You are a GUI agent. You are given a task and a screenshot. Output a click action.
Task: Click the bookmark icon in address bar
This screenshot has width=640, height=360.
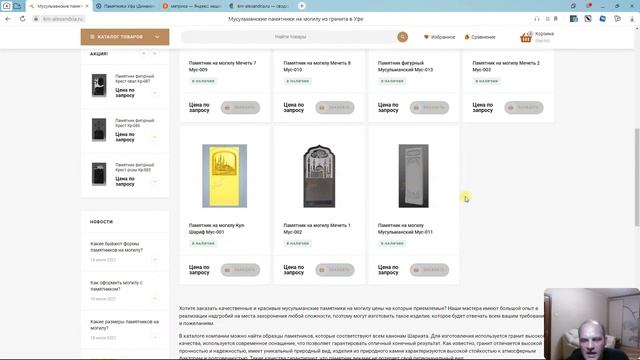click(556, 19)
